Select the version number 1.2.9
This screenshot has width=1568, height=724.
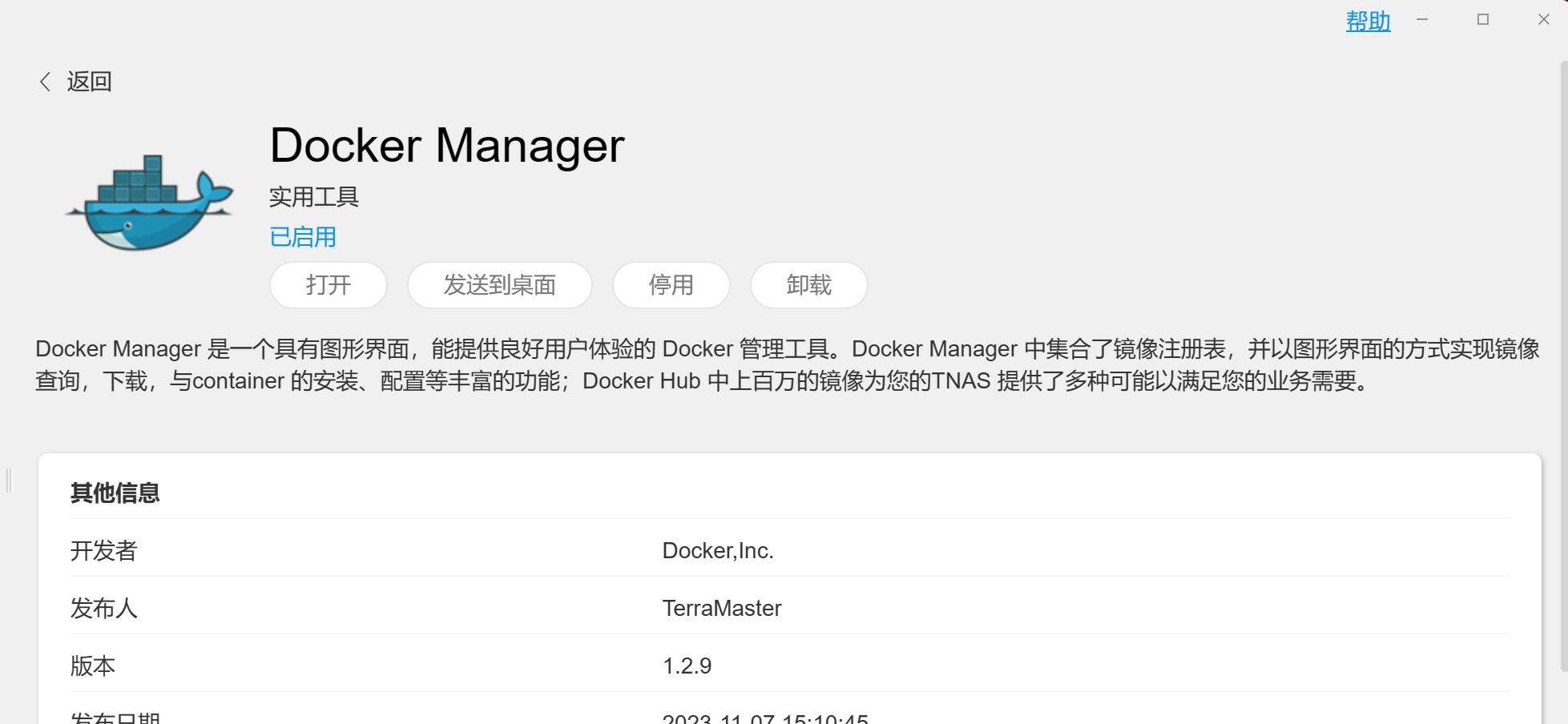[x=687, y=666]
